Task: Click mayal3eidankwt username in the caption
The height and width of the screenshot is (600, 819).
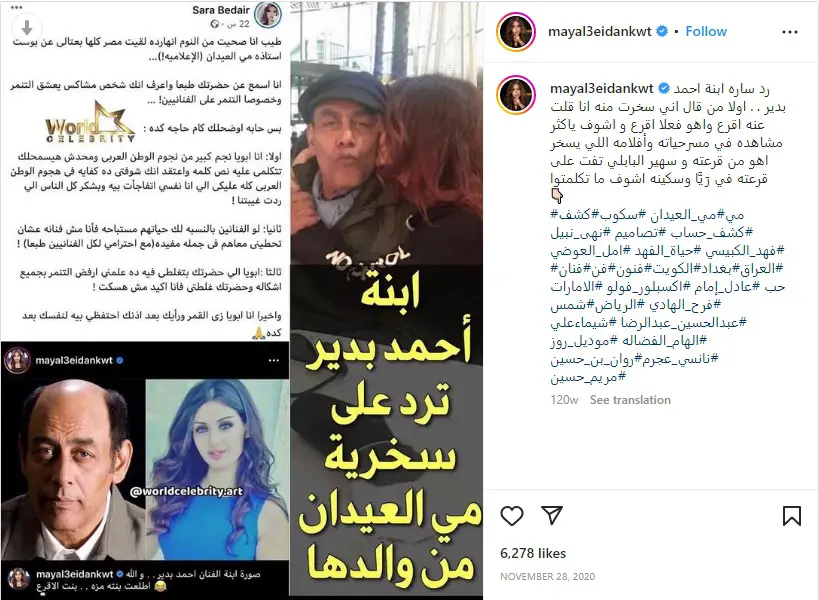Action: click(602, 88)
